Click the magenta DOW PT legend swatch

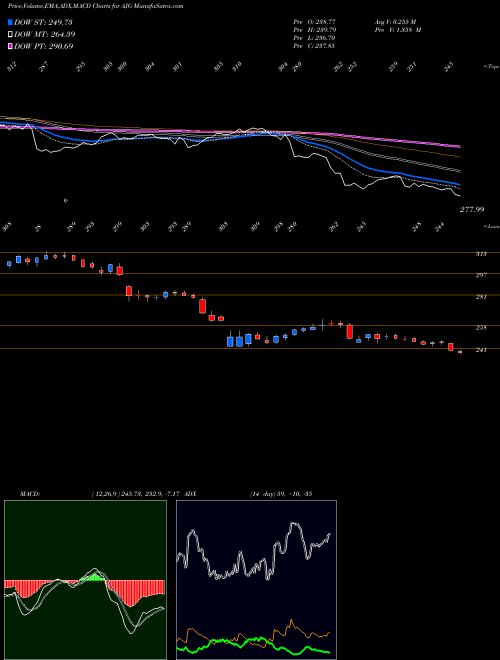tap(10, 46)
